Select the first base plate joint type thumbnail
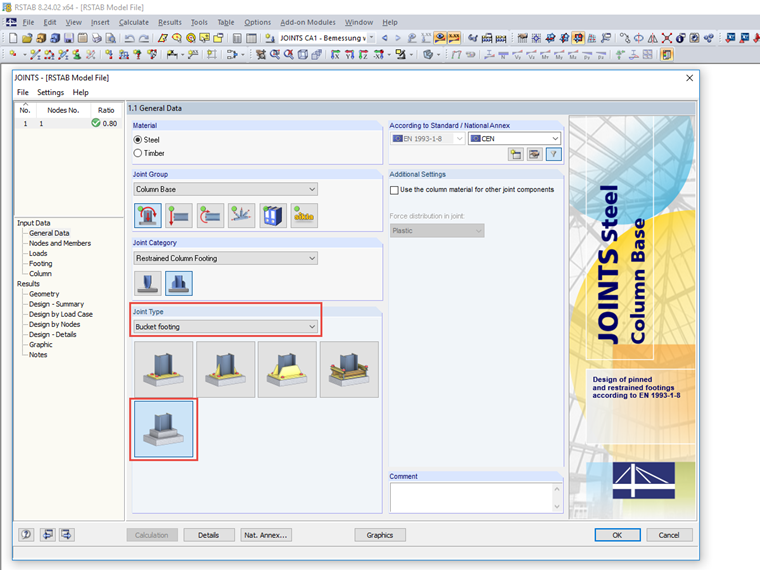This screenshot has height=570, width=760. [x=164, y=369]
